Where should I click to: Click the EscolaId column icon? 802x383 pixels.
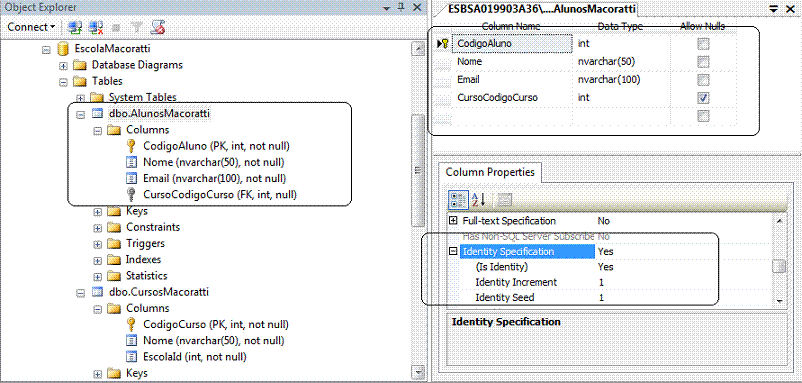132,356
